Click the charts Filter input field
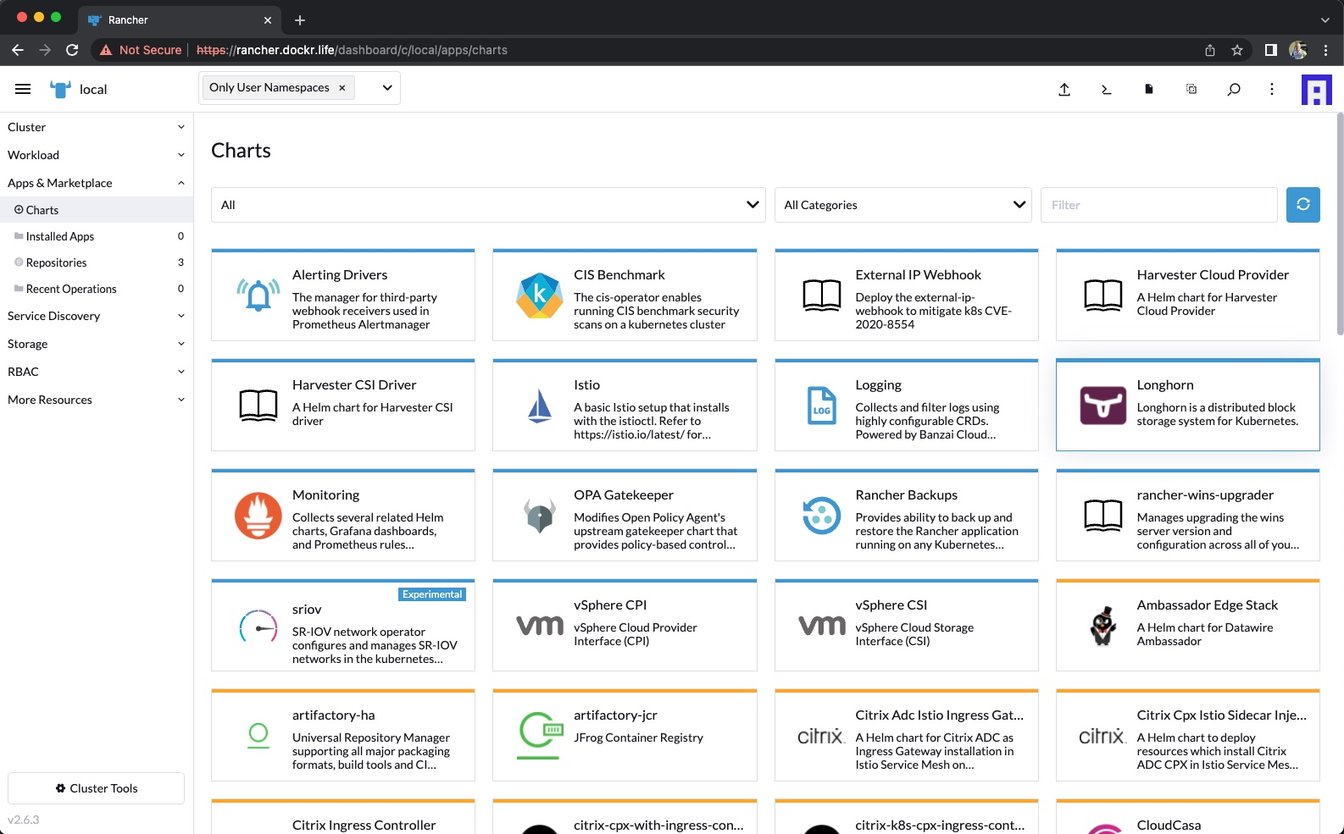 pyautogui.click(x=1158, y=205)
